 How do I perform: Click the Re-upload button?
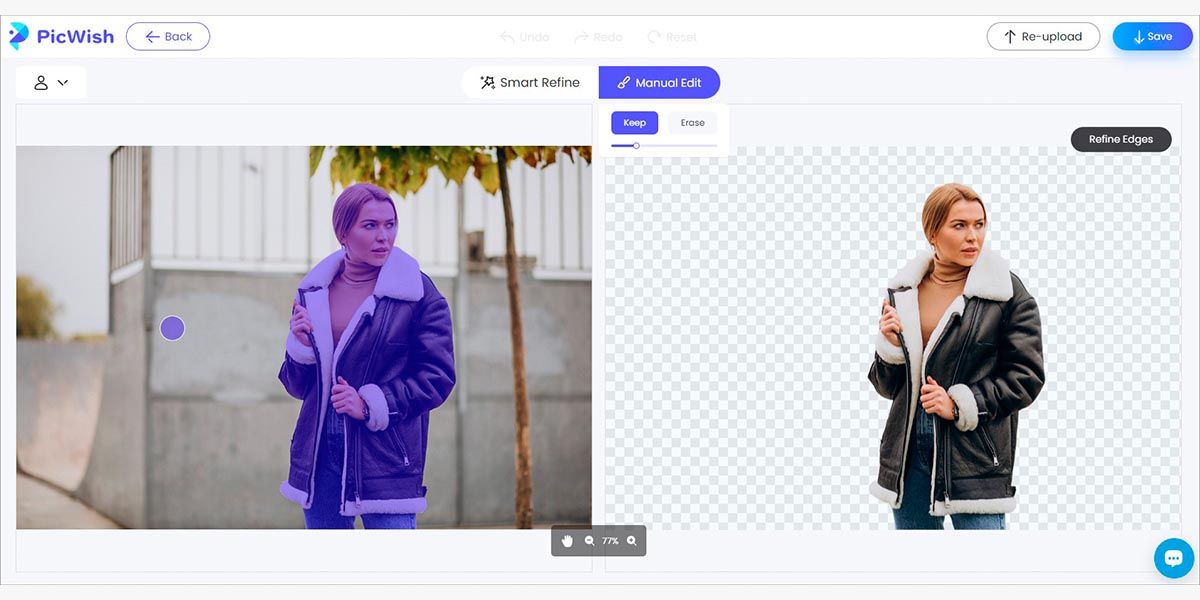pos(1043,36)
